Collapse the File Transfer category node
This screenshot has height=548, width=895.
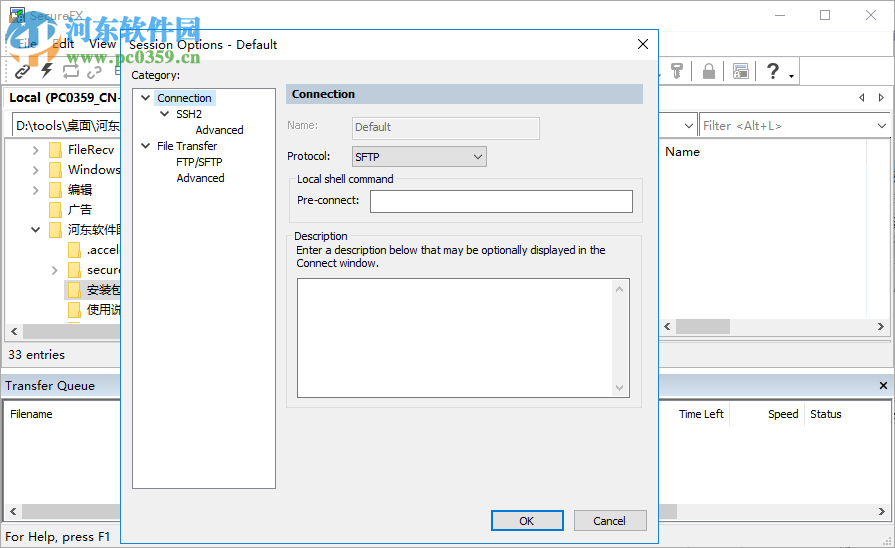pyautogui.click(x=146, y=146)
